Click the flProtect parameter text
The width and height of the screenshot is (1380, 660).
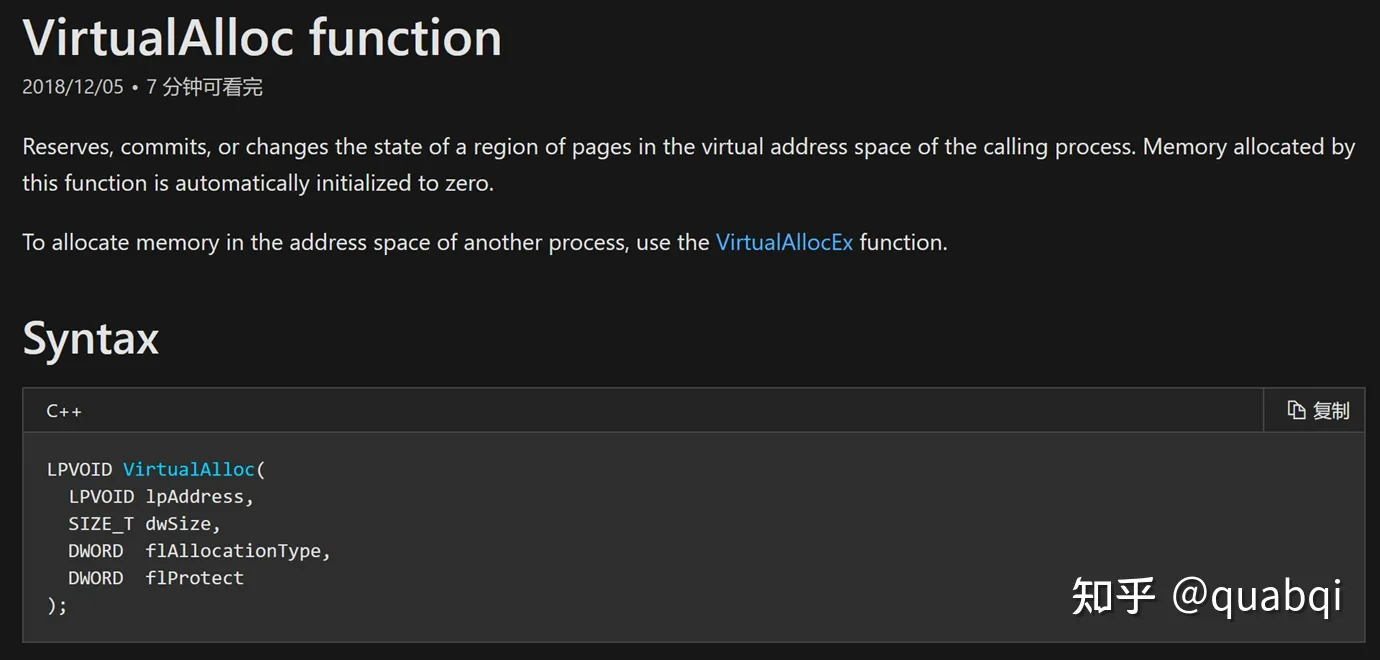coord(195,577)
